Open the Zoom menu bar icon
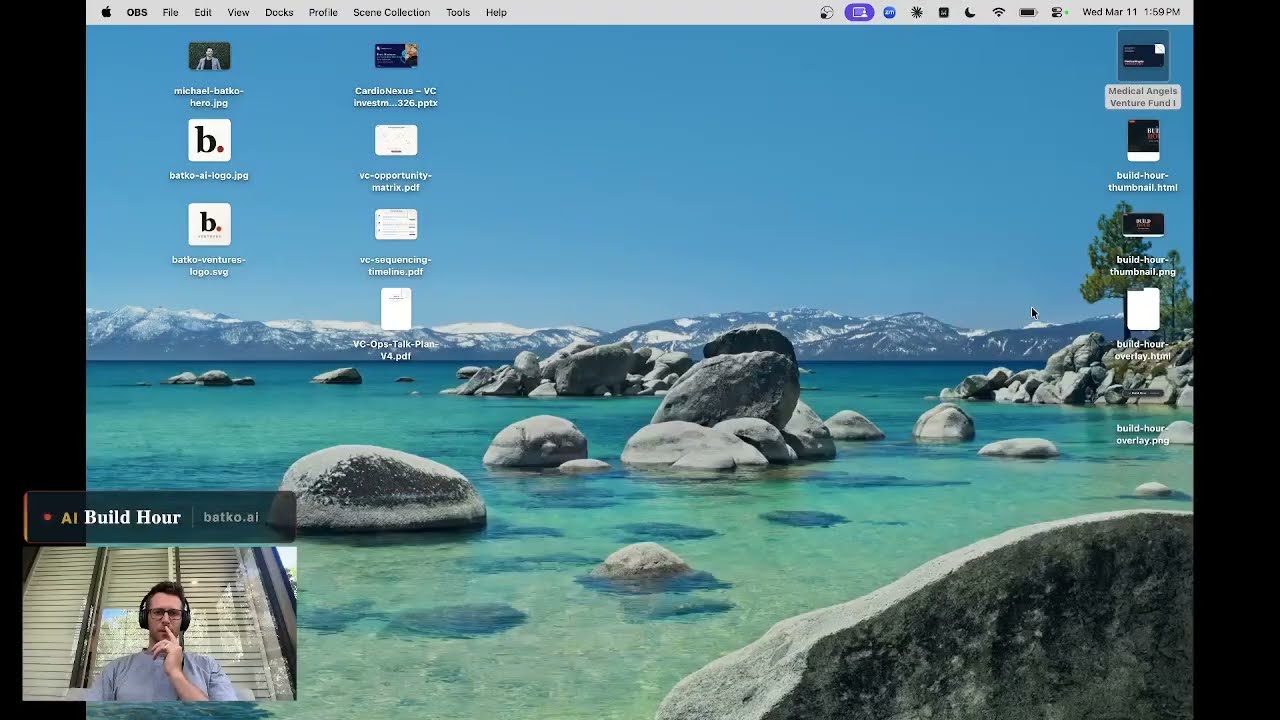The width and height of the screenshot is (1280, 720). click(x=889, y=12)
